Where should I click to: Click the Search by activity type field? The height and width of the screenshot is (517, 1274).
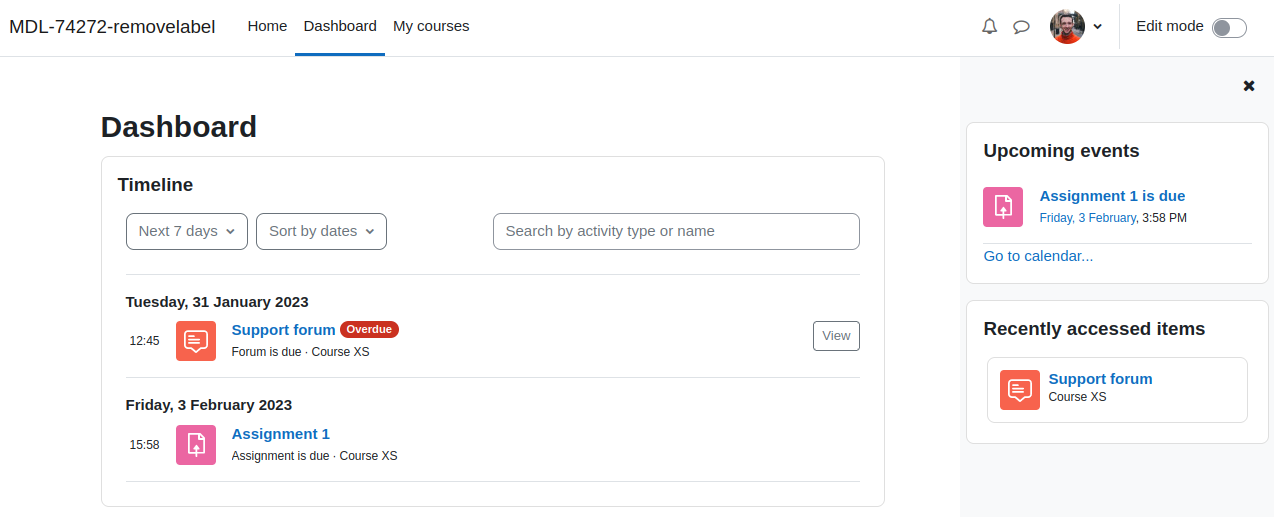pos(676,231)
